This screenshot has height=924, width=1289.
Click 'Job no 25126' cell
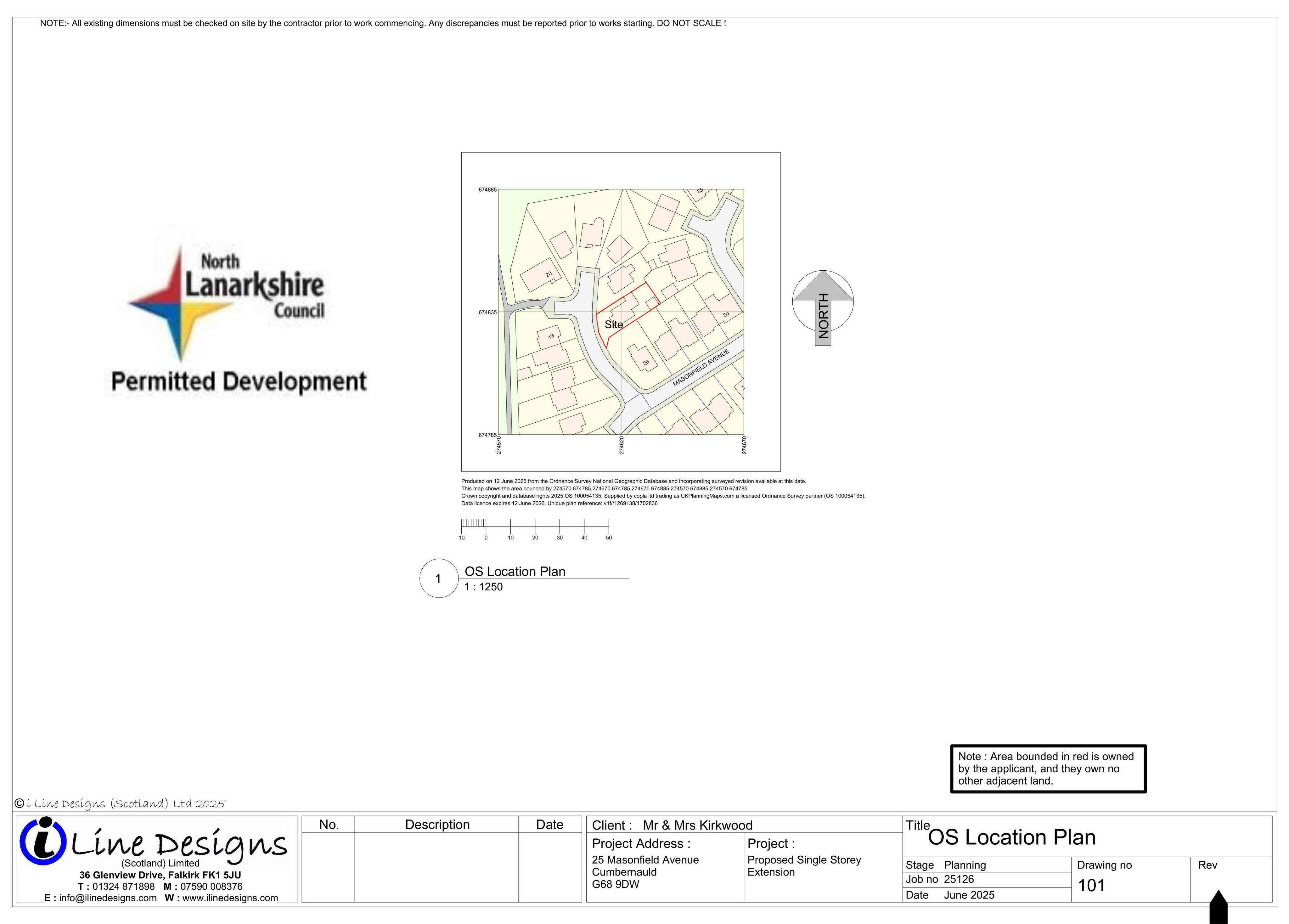(987, 880)
